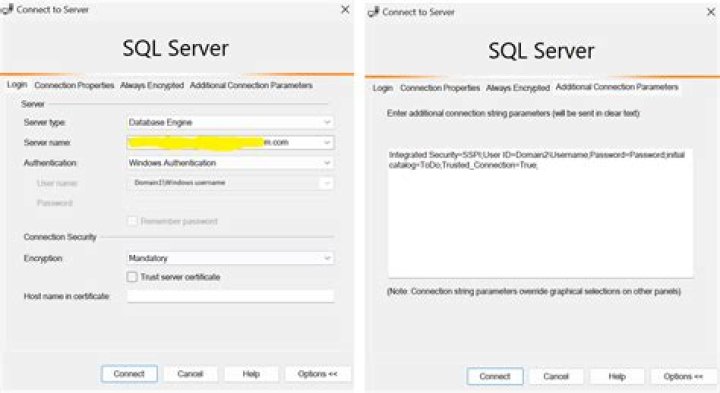Open the Authentication dropdown
Screen dimensions: 720x393
pos(230,163)
